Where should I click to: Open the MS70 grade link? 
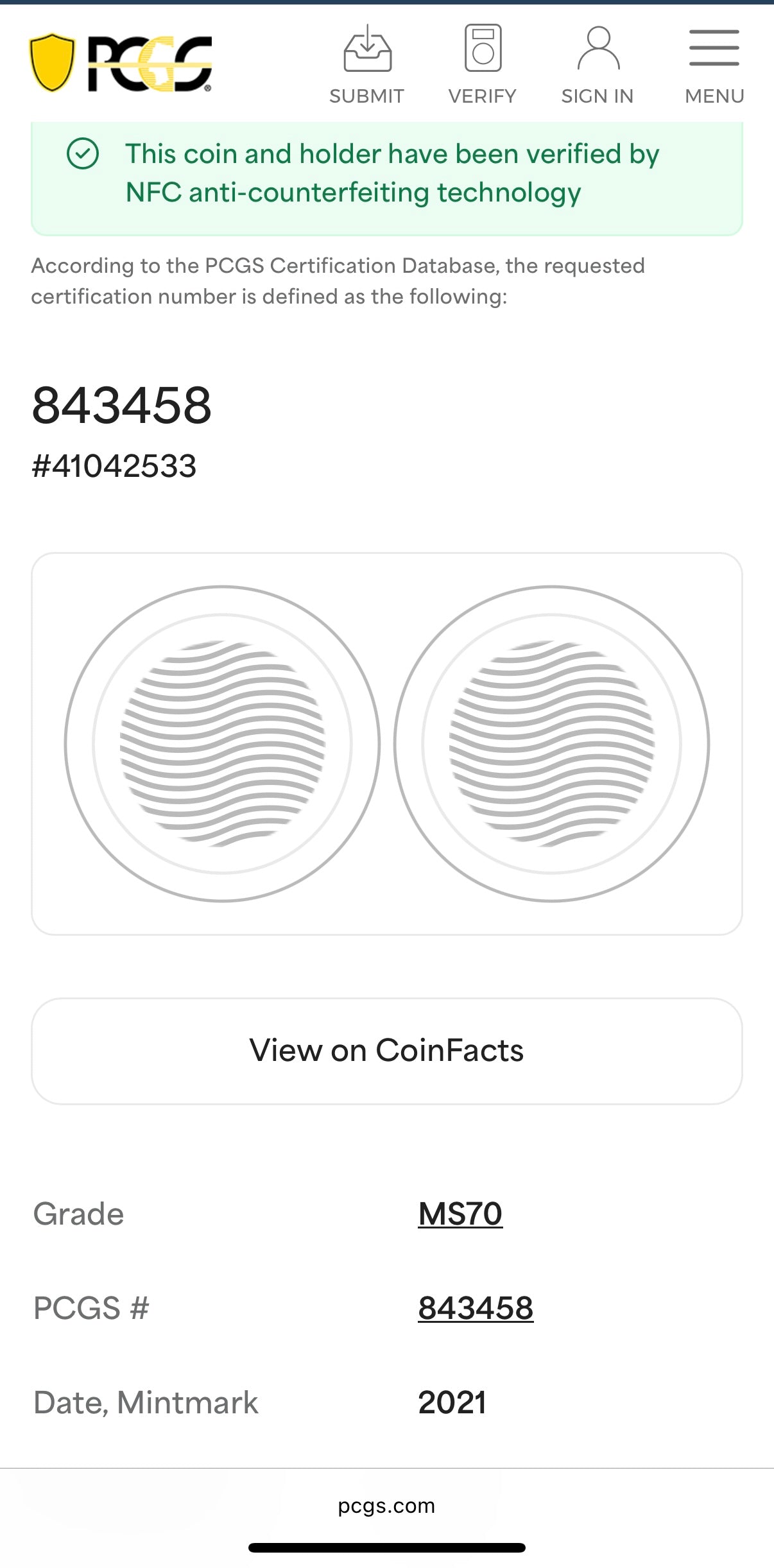coord(460,1214)
